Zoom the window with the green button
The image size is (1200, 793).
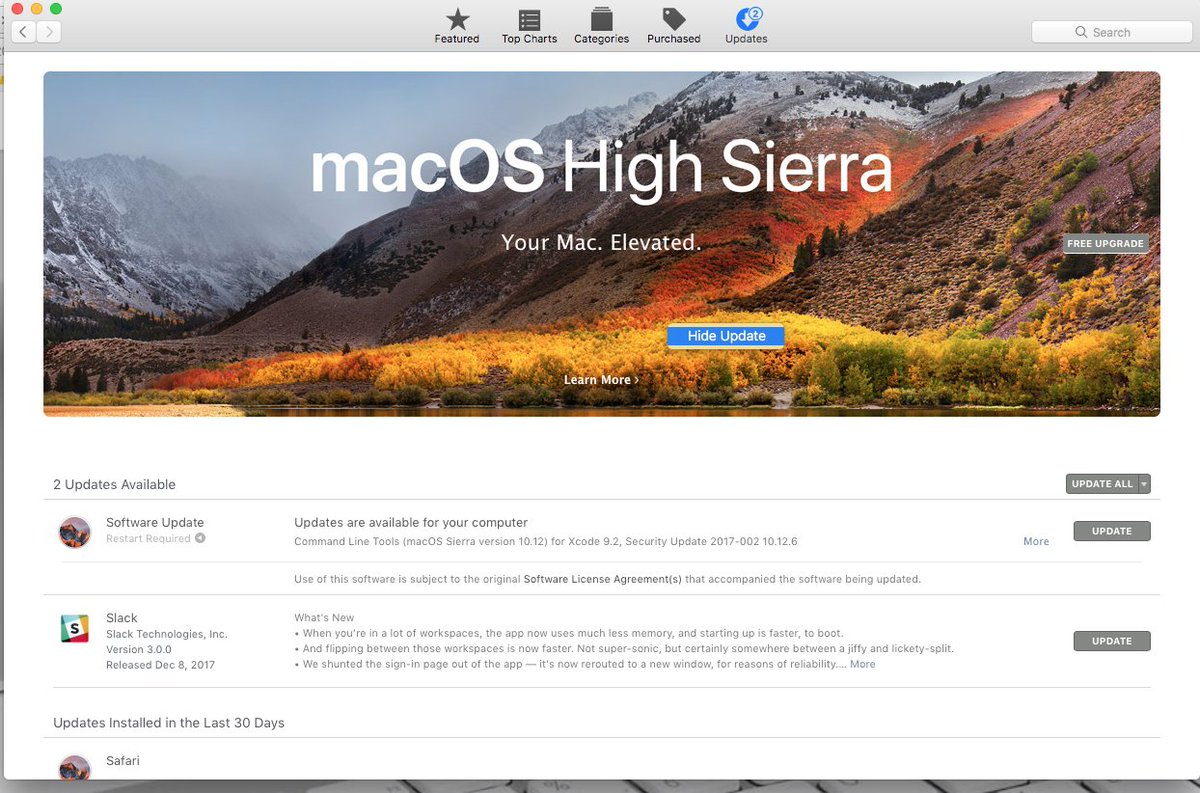point(56,8)
